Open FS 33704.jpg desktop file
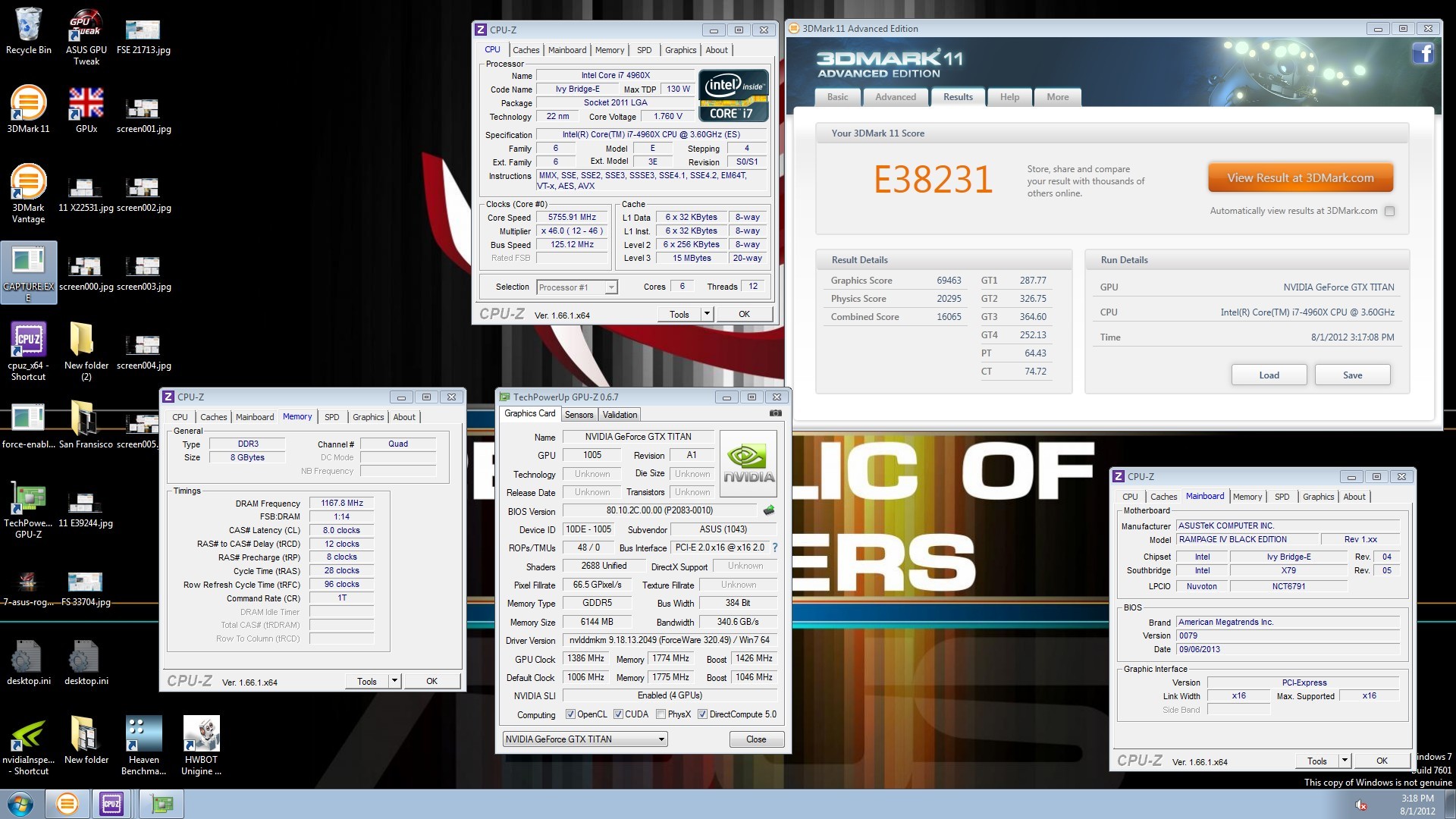 pos(86,588)
